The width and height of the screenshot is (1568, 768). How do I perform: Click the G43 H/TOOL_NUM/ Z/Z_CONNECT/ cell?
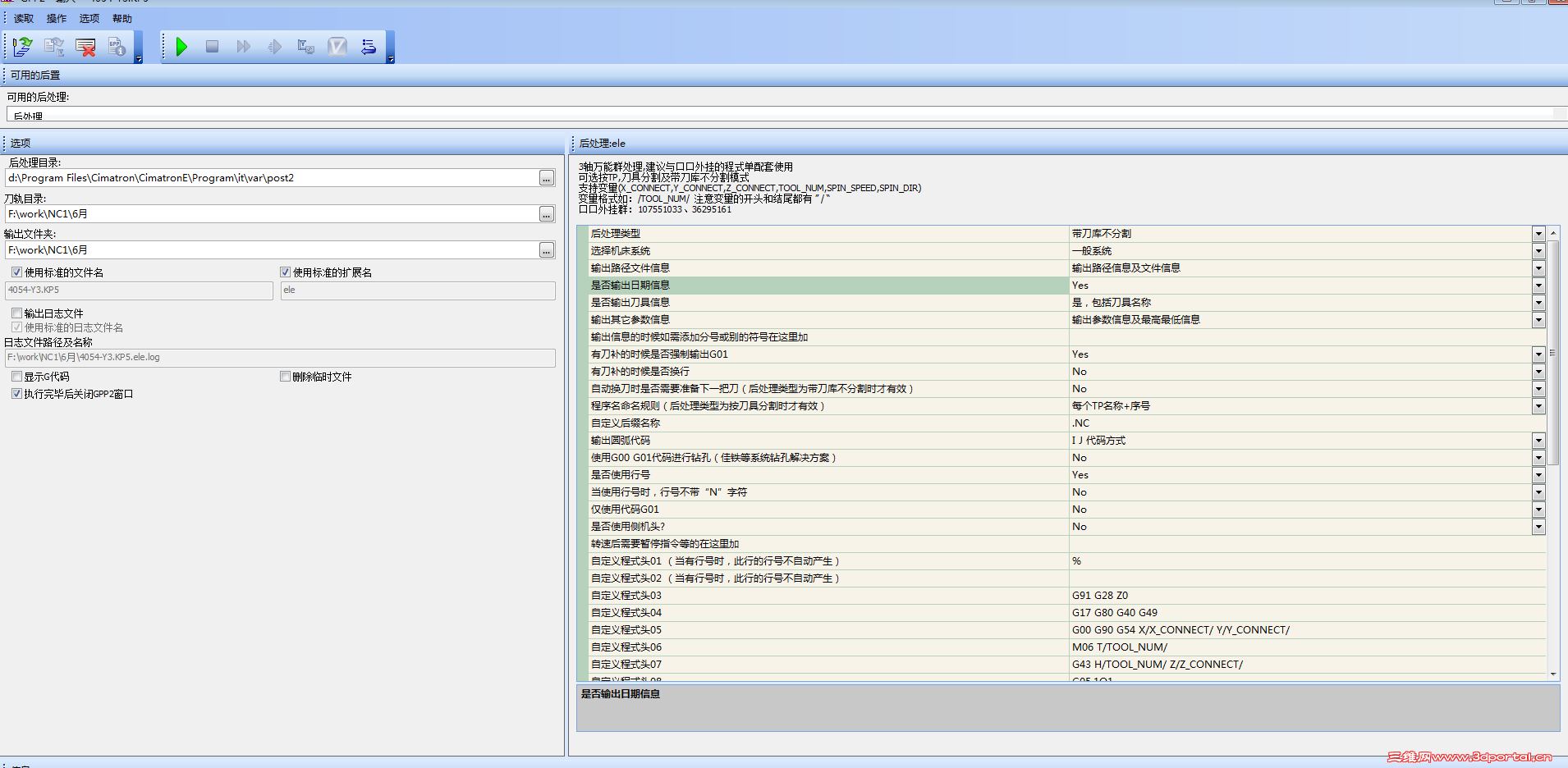[x=1307, y=665]
